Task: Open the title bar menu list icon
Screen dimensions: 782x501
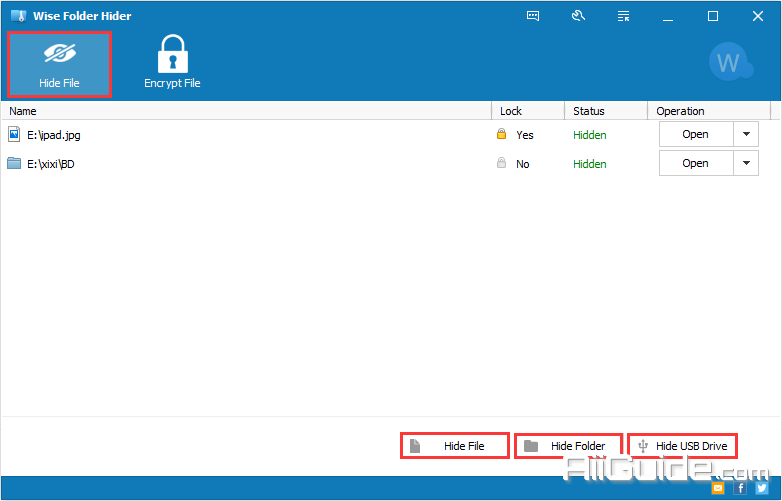Action: tap(623, 16)
